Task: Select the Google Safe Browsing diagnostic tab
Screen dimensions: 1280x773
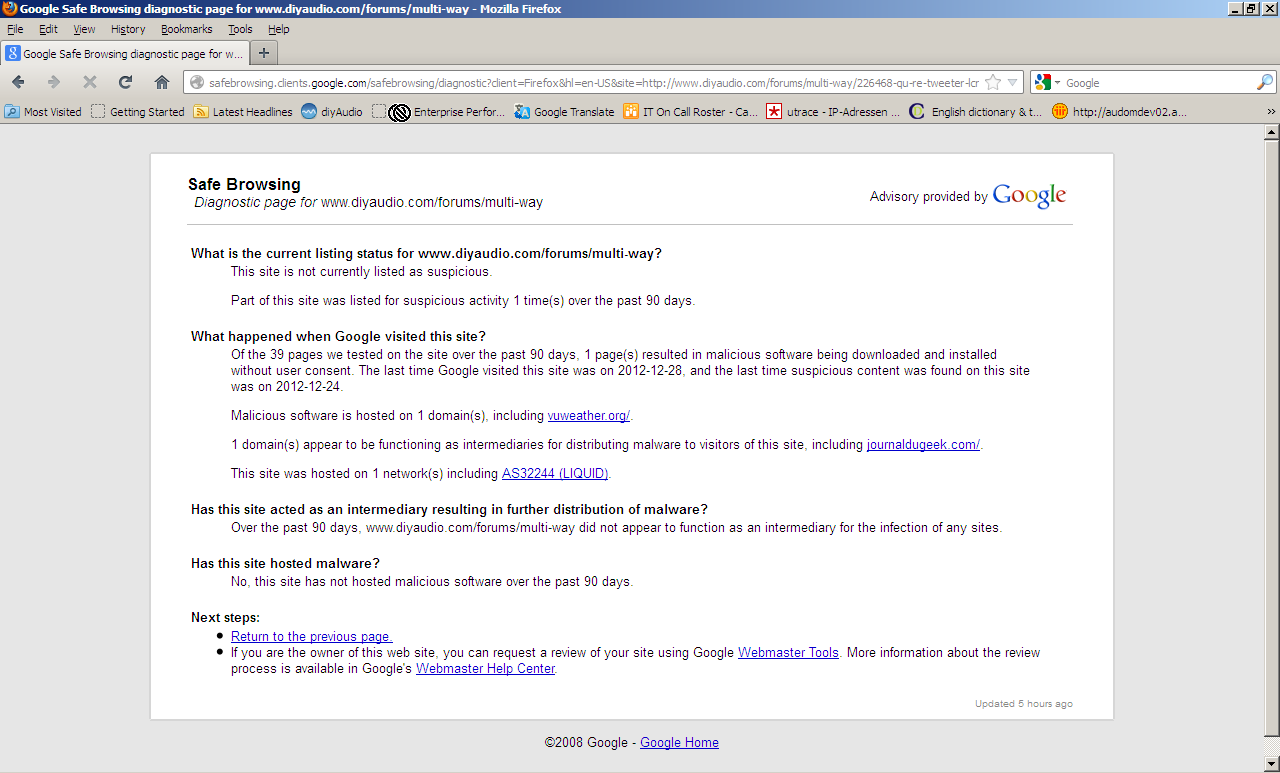Action: click(125, 54)
